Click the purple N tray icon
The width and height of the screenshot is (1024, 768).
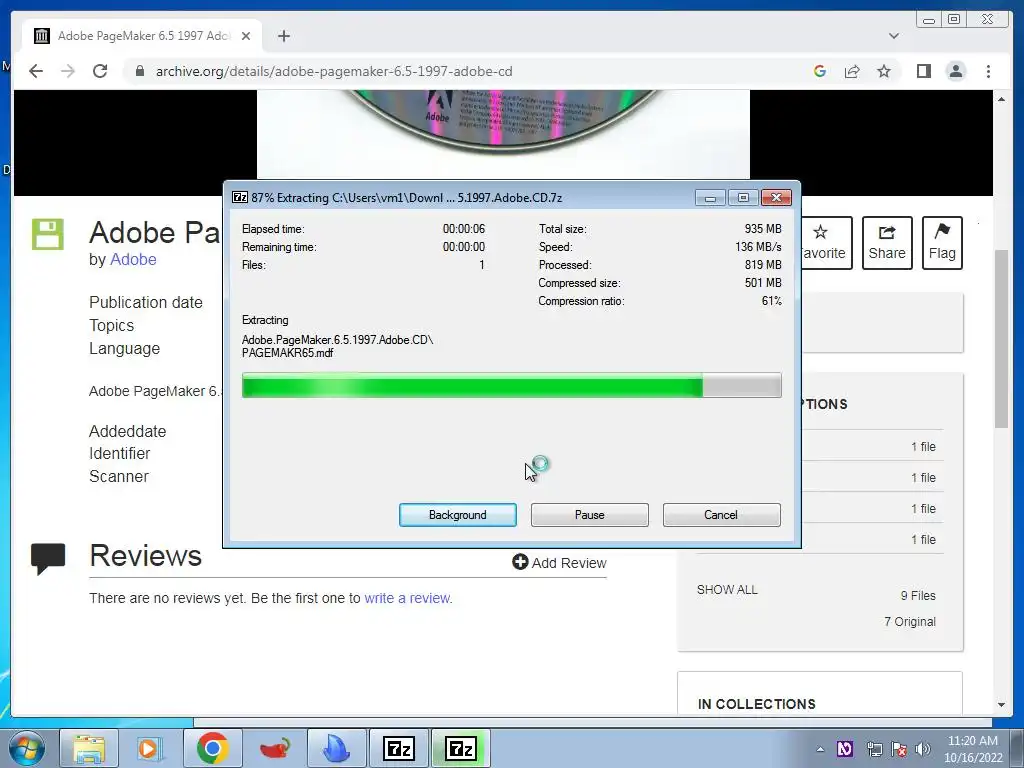click(x=844, y=749)
